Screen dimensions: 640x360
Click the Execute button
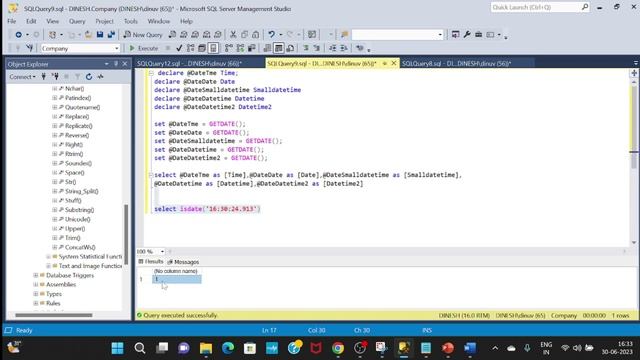(144, 48)
